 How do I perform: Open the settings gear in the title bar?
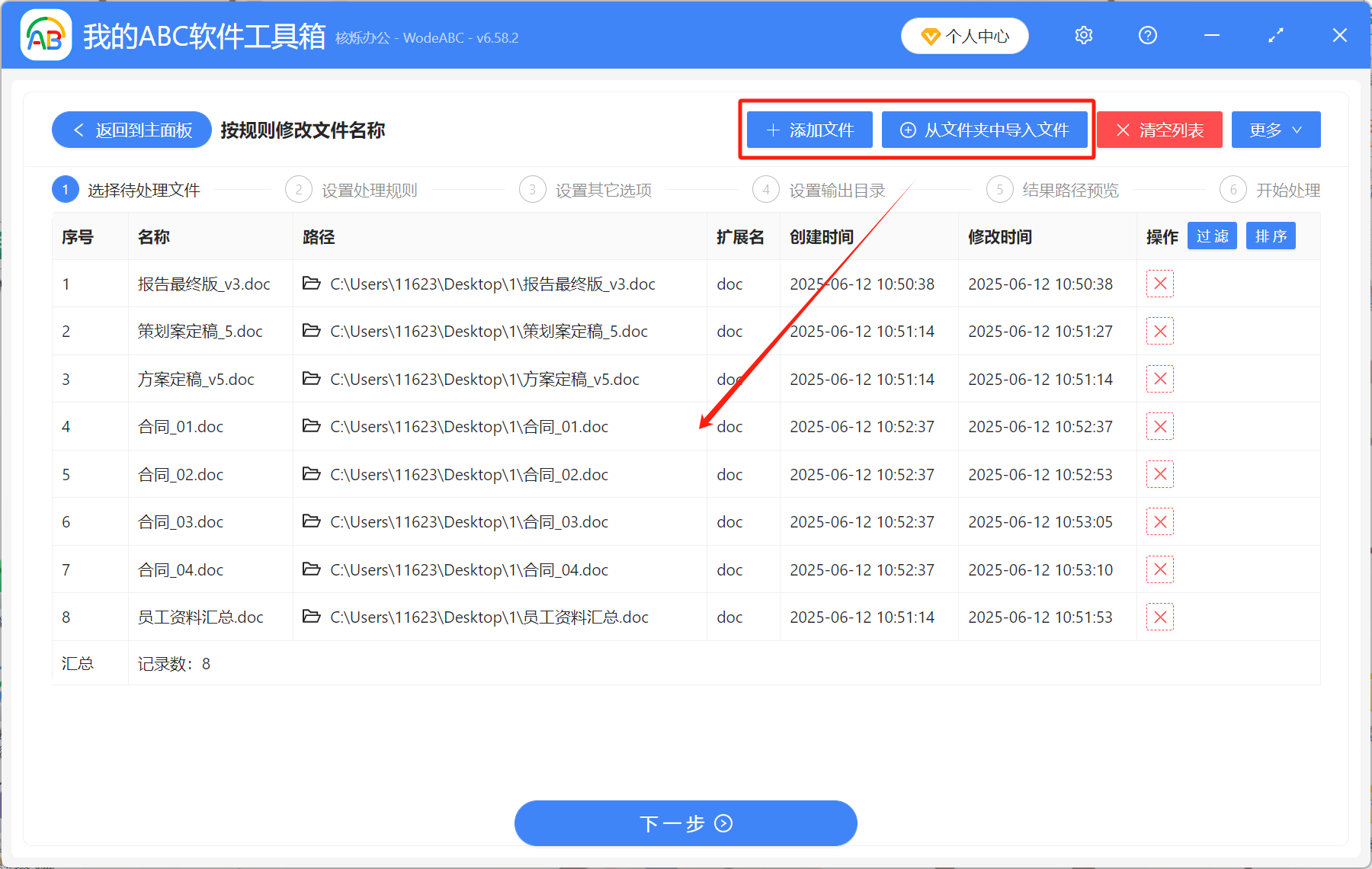[1083, 35]
